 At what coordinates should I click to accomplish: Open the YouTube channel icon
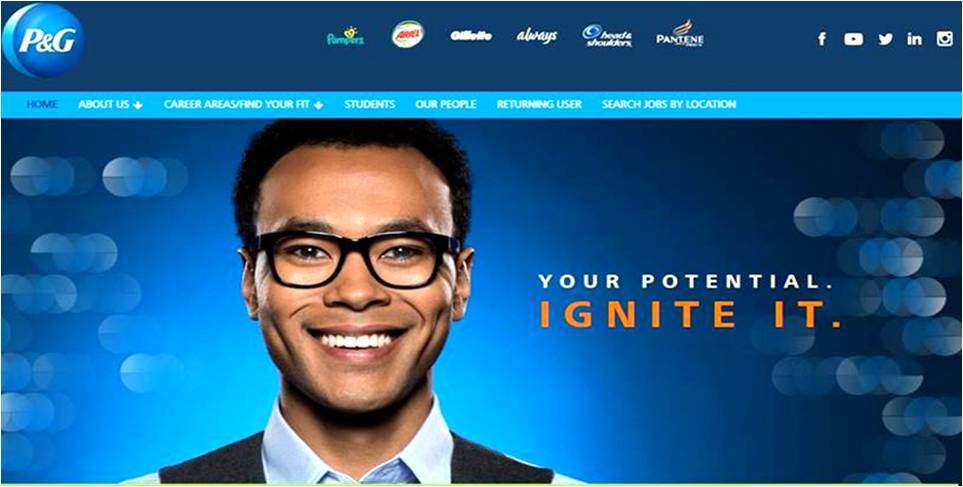[854, 39]
